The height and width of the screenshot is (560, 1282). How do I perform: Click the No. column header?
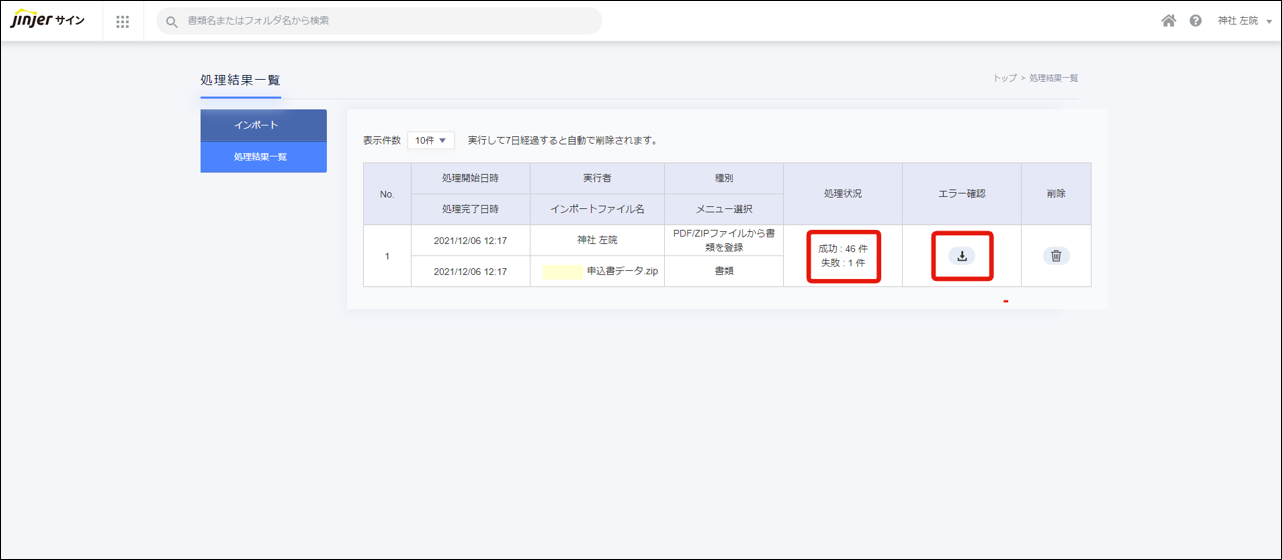pyautogui.click(x=387, y=194)
